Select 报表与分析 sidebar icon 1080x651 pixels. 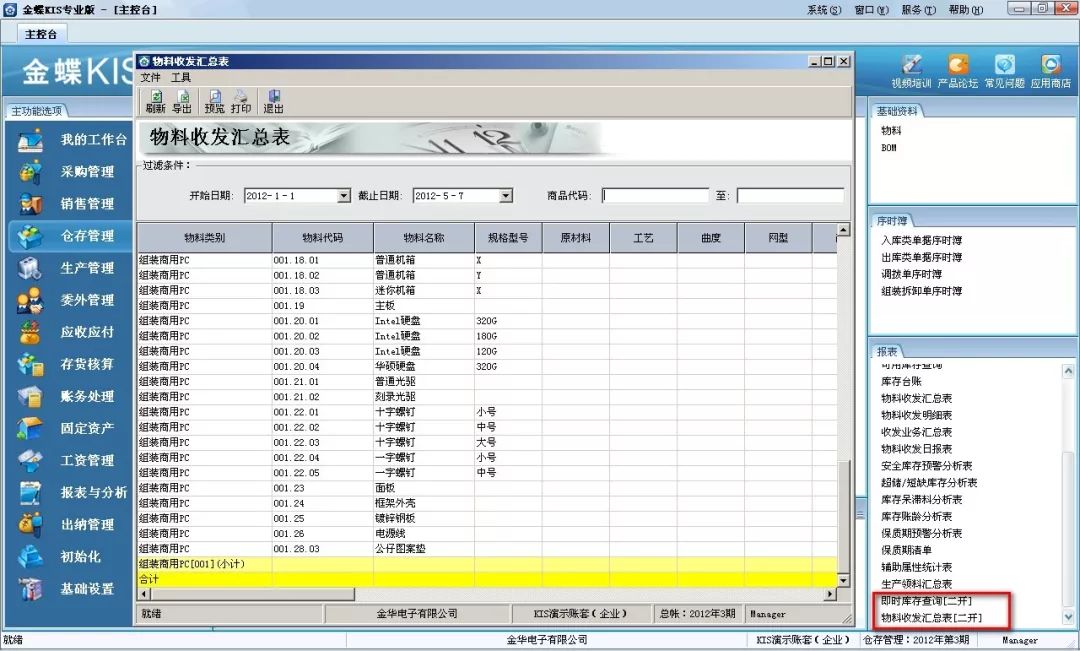pyautogui.click(x=30, y=493)
